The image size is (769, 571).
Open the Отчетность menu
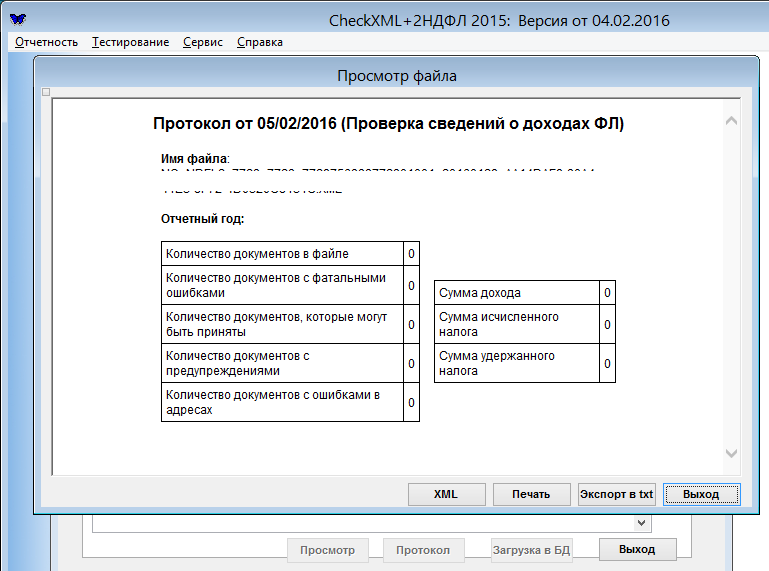tap(47, 42)
